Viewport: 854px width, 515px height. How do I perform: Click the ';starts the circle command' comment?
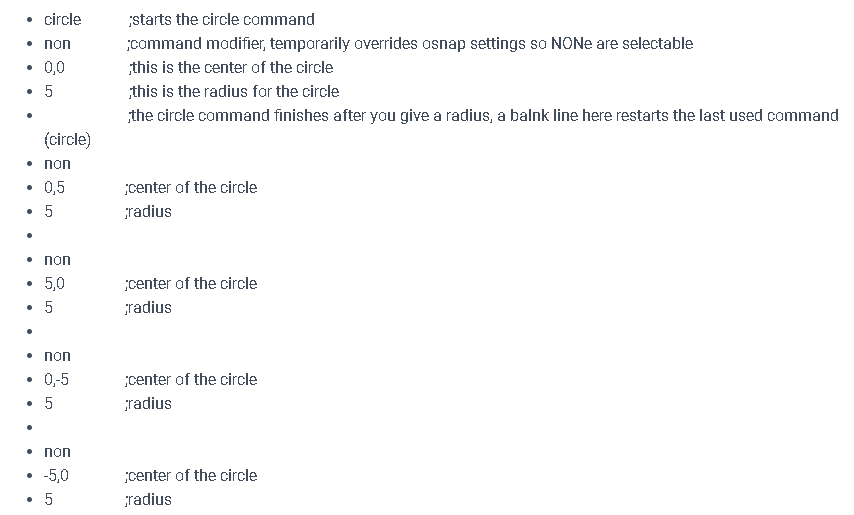[222, 20]
